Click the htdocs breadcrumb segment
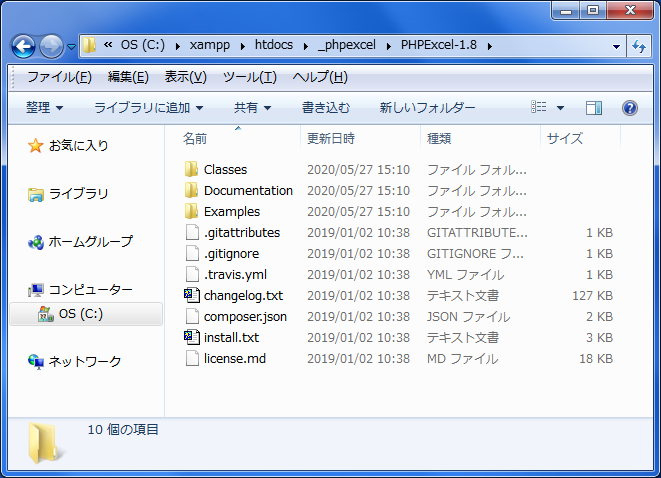Image resolution: width=661 pixels, height=478 pixels. tap(274, 45)
